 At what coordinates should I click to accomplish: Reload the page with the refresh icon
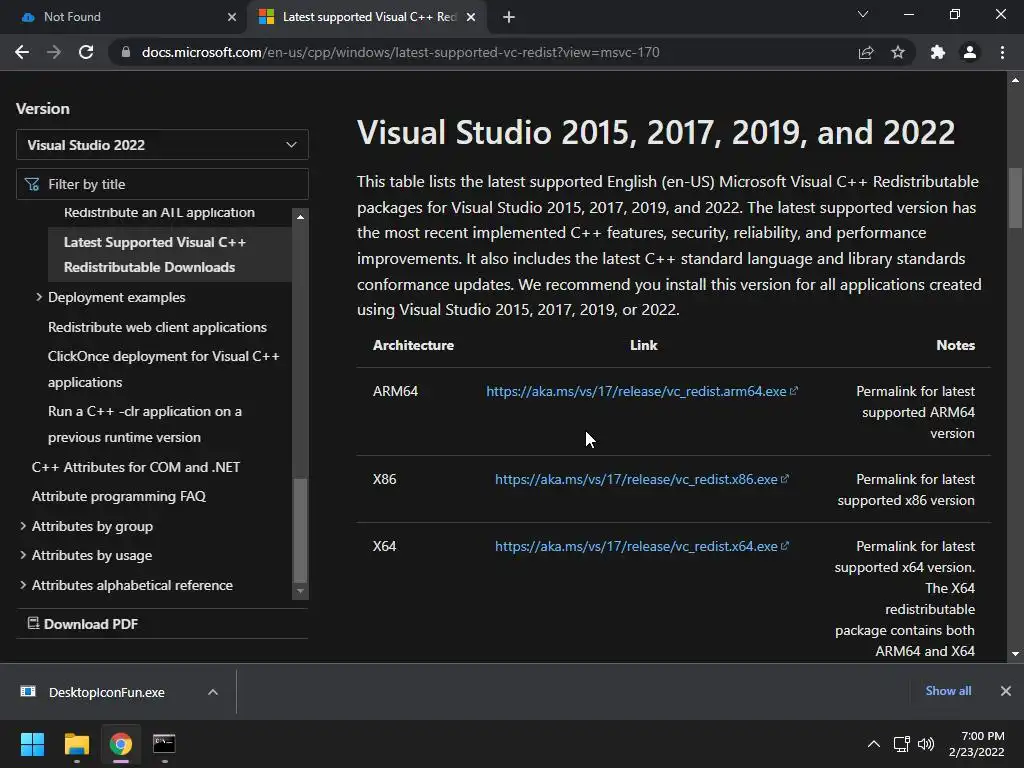[x=86, y=52]
